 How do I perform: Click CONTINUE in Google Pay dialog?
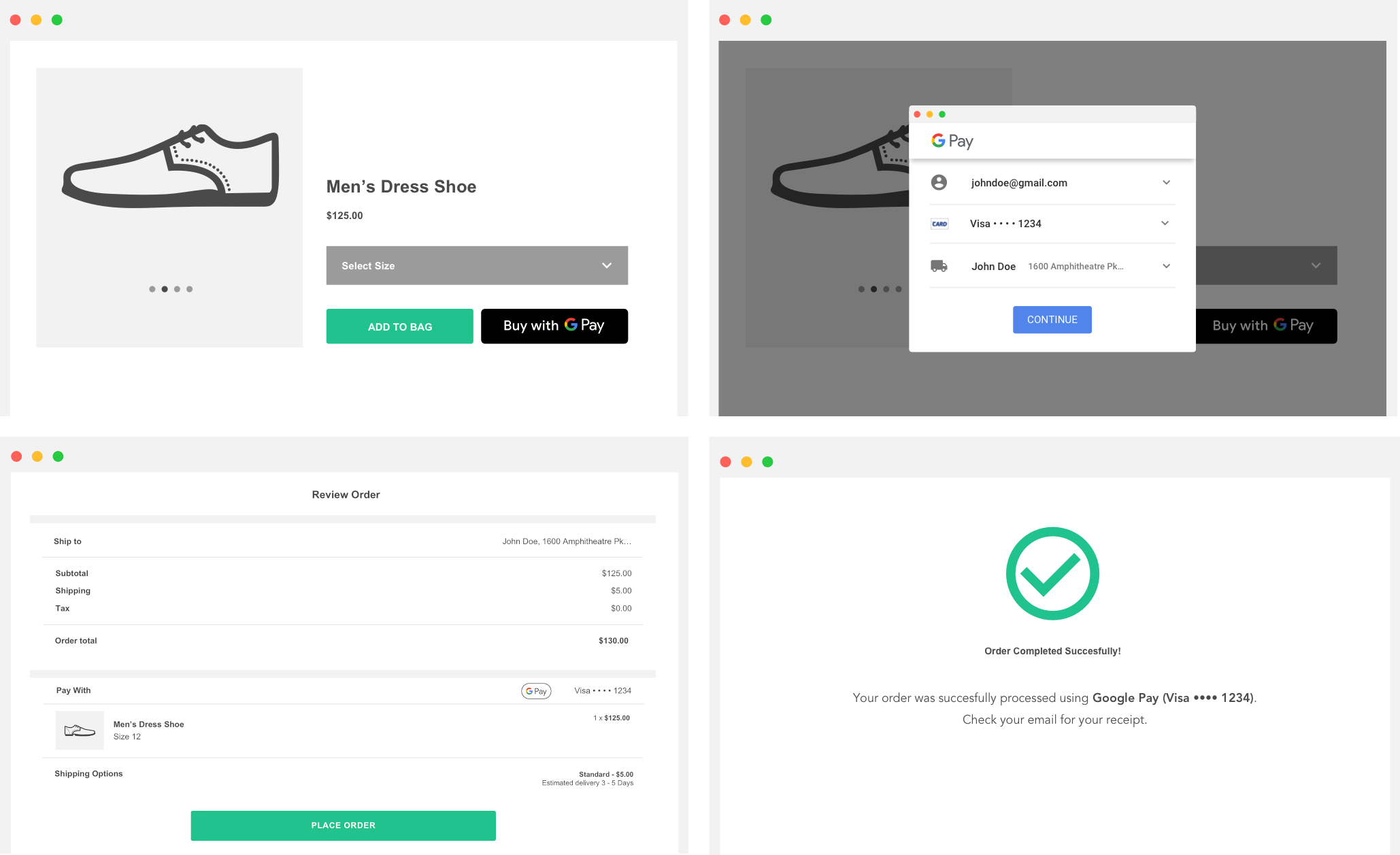[x=1051, y=319]
